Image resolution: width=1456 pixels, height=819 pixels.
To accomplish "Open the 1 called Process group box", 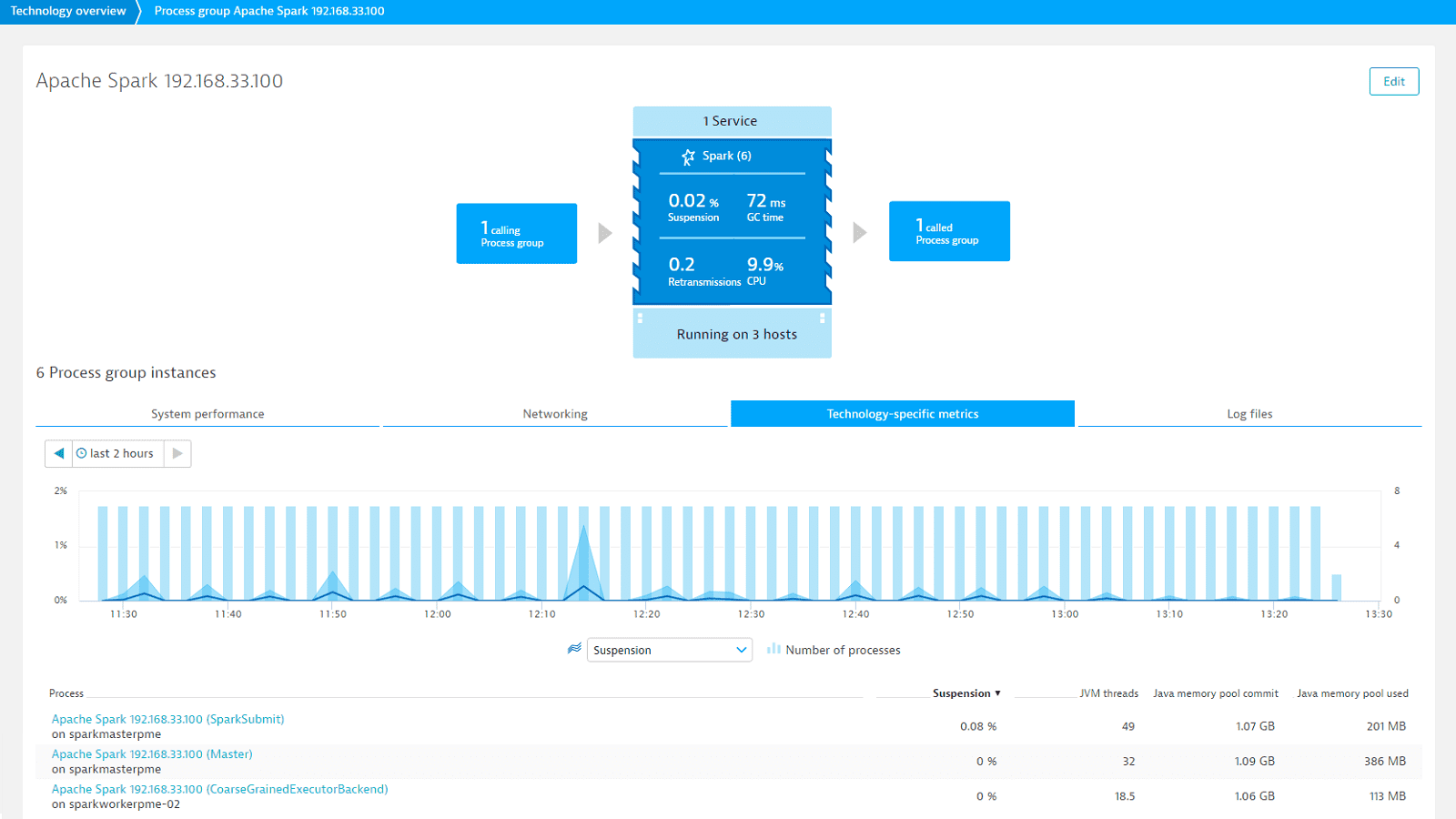I will 949,231.
